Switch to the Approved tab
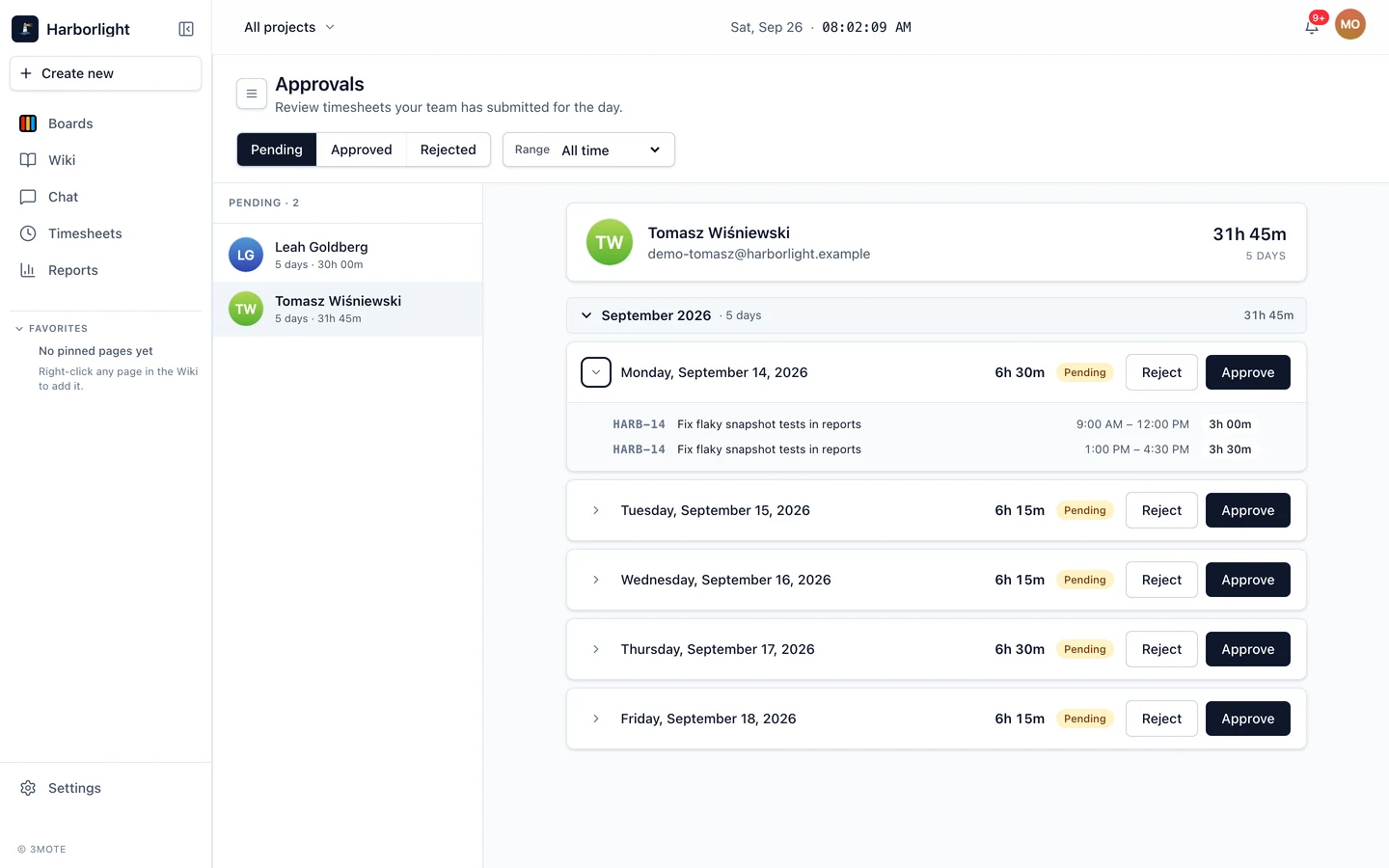 [362, 149]
